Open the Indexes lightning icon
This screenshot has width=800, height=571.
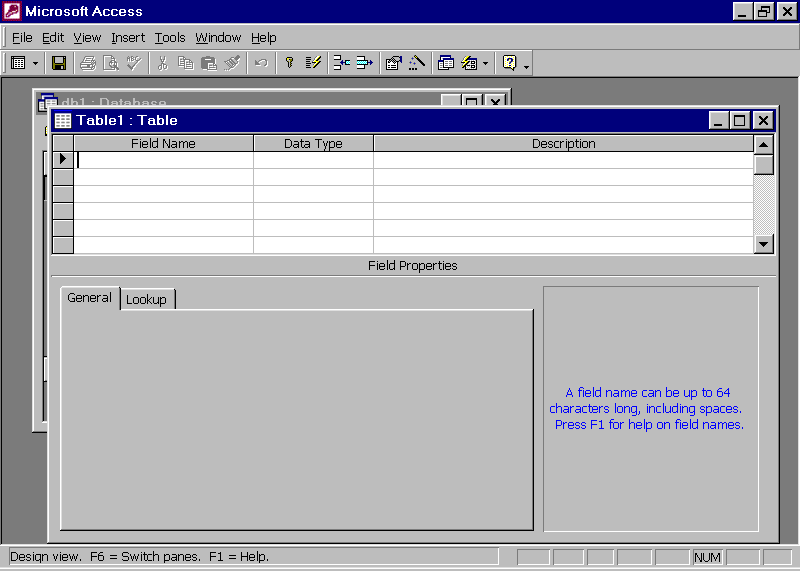pyautogui.click(x=313, y=63)
